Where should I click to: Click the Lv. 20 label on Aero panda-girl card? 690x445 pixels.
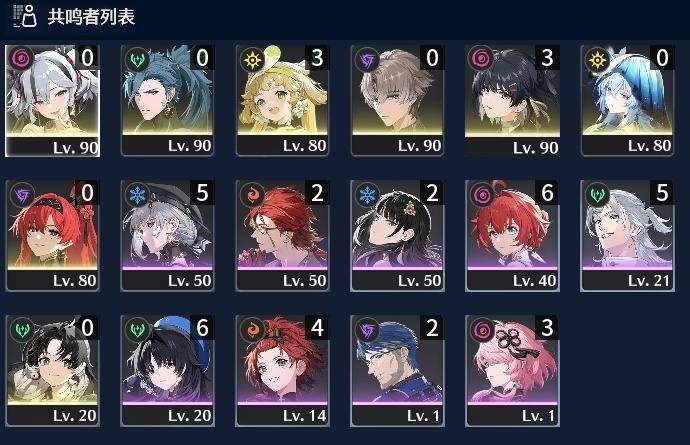click(74, 416)
